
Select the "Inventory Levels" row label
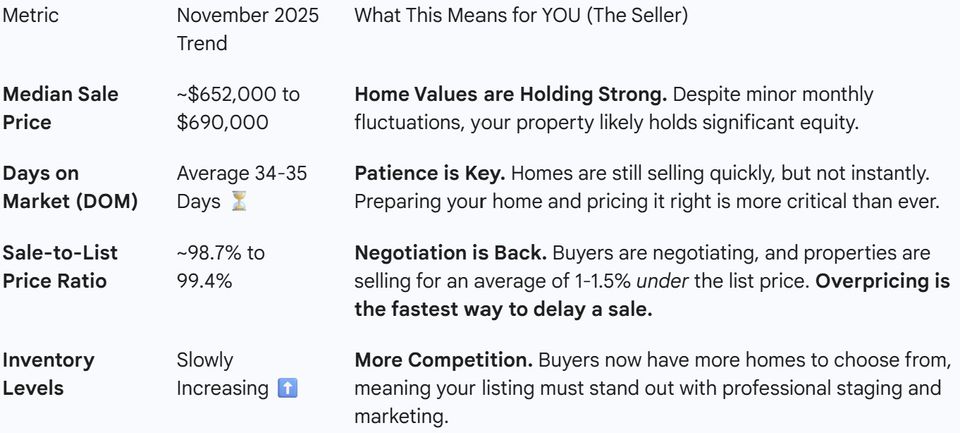[48, 374]
